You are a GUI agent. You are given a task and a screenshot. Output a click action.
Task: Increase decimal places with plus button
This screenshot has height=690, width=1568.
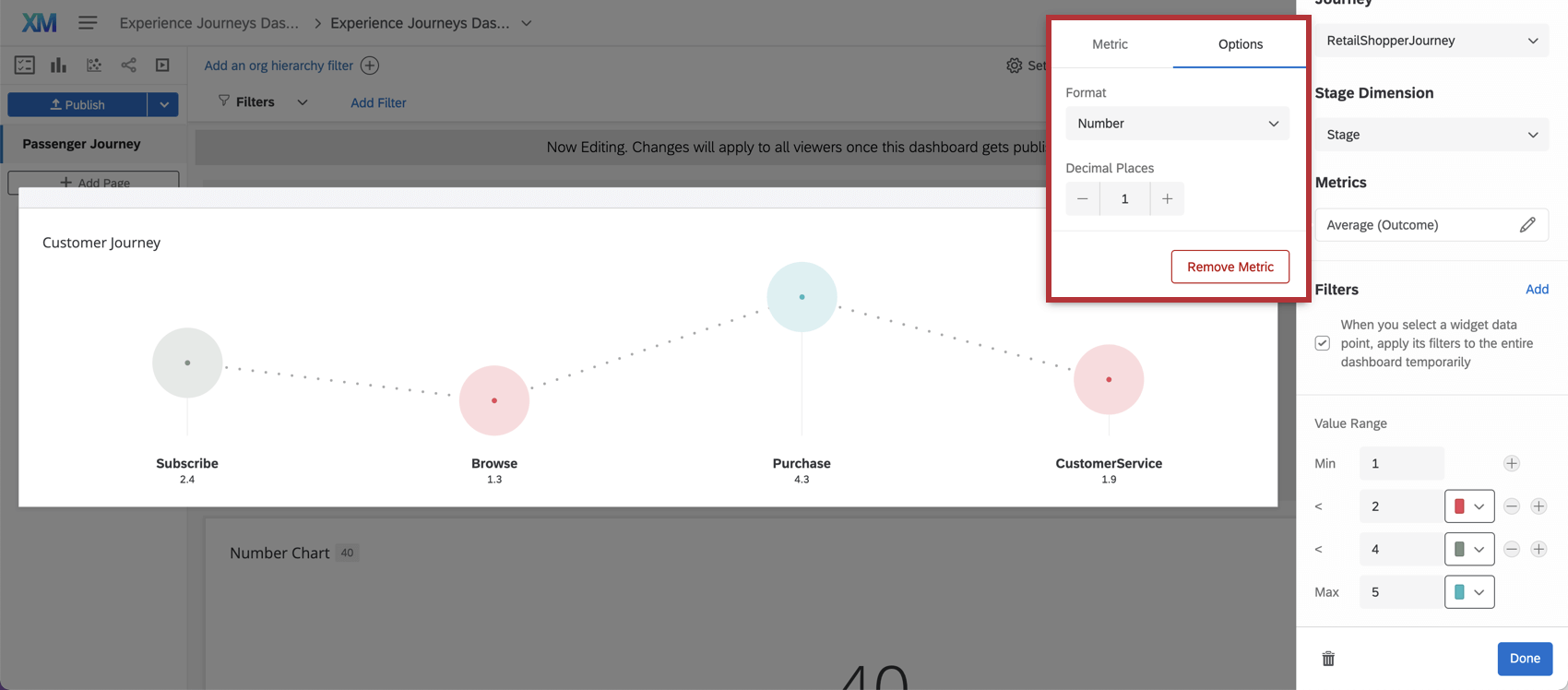point(1168,199)
